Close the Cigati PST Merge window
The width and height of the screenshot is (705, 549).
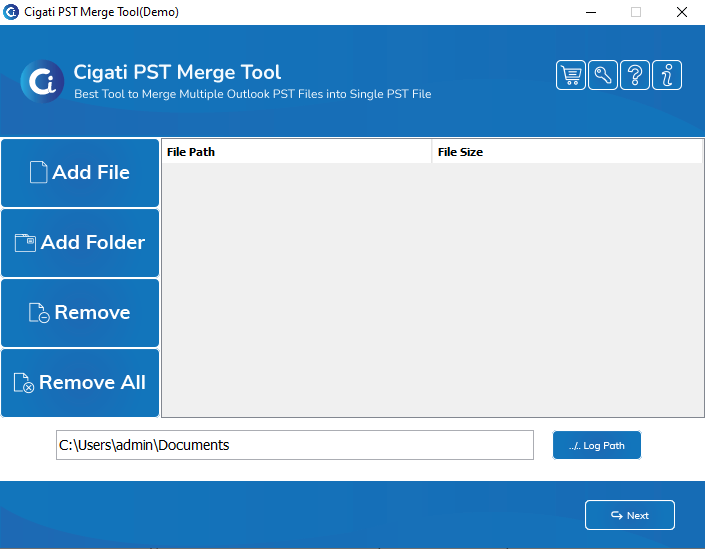(x=682, y=12)
